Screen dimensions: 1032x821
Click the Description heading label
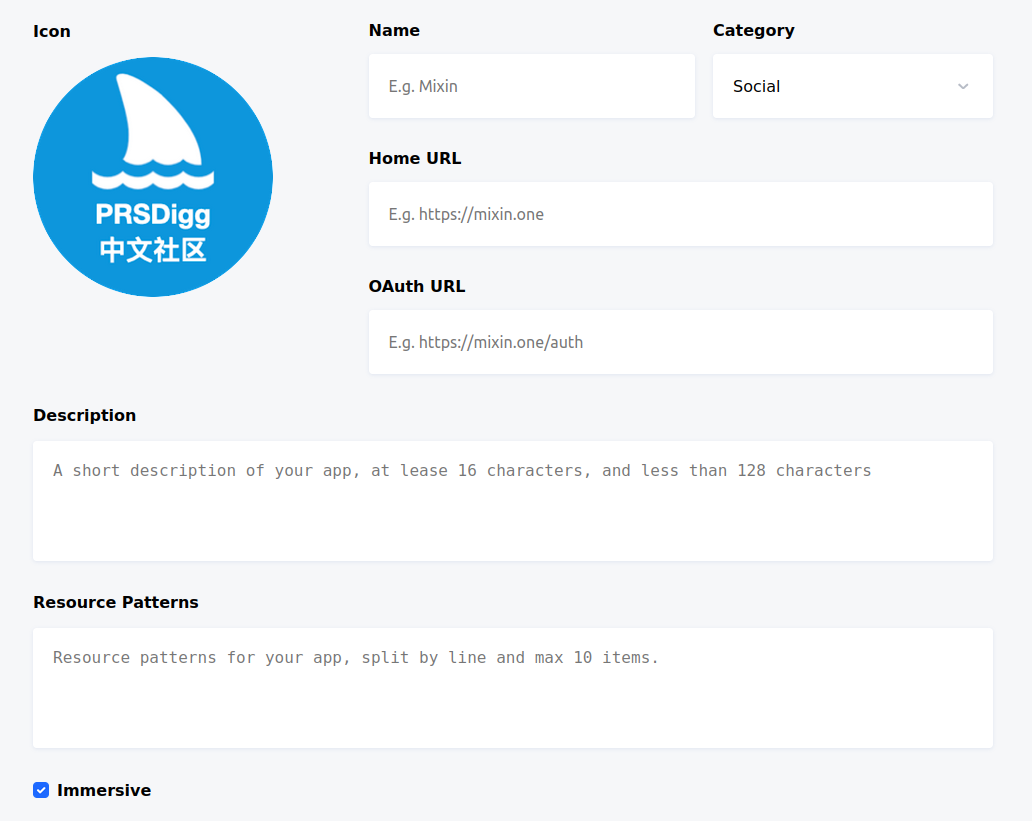click(x=85, y=415)
